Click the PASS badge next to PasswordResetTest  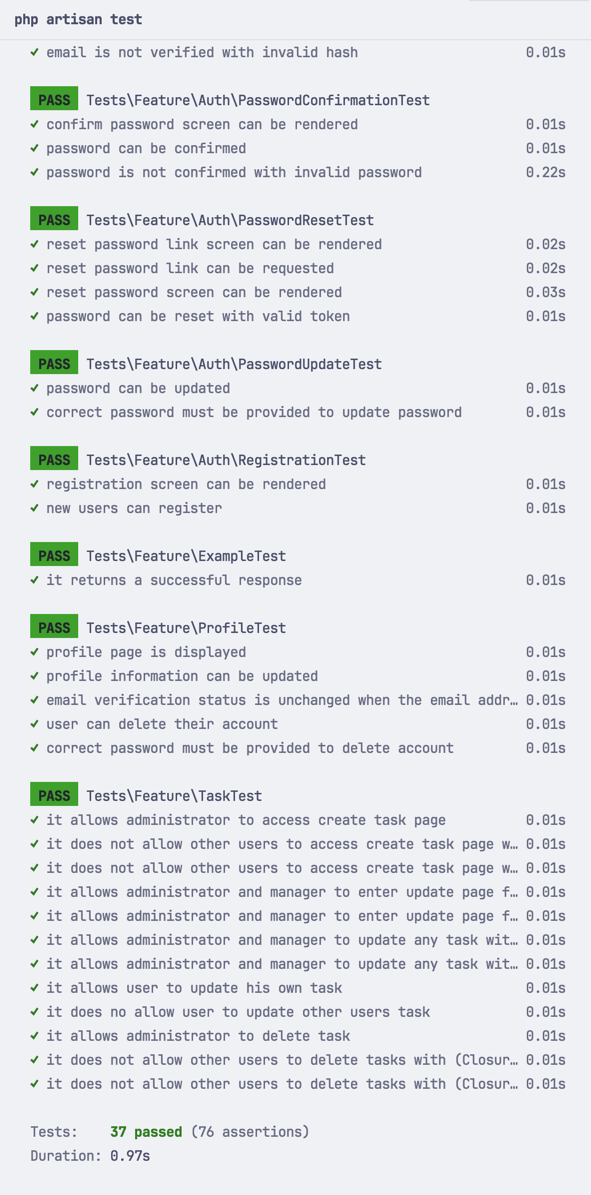54,220
